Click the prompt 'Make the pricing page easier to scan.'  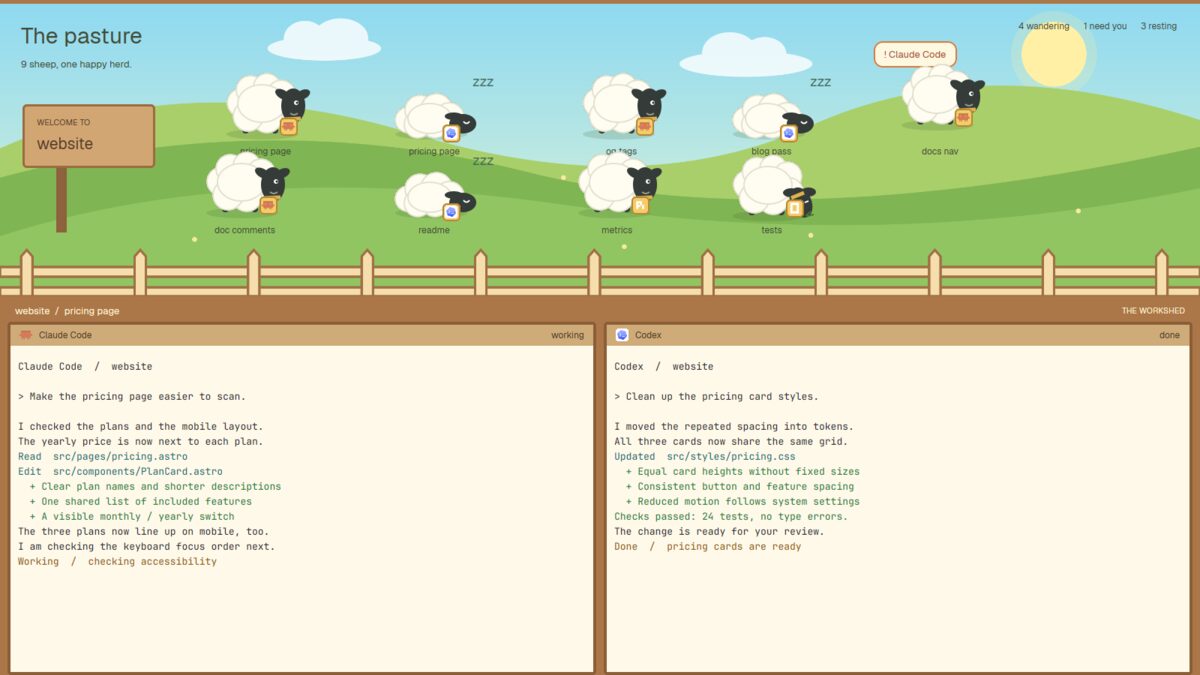tap(132, 396)
